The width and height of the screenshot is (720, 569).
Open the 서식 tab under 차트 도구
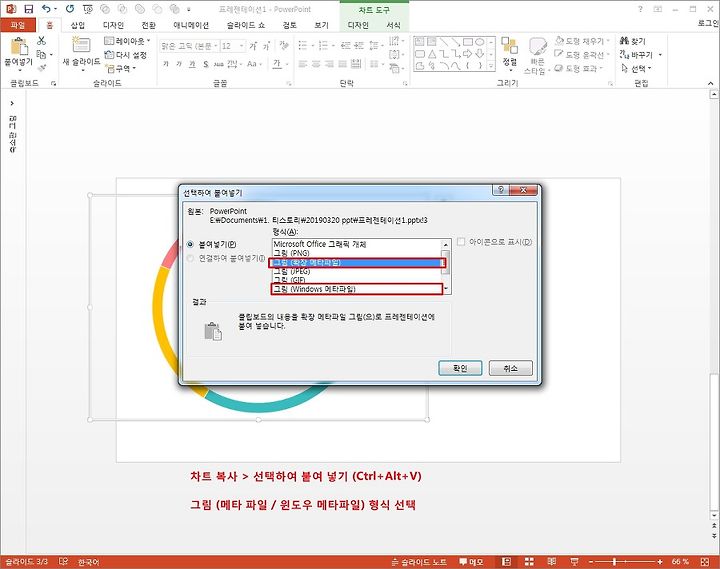(393, 25)
